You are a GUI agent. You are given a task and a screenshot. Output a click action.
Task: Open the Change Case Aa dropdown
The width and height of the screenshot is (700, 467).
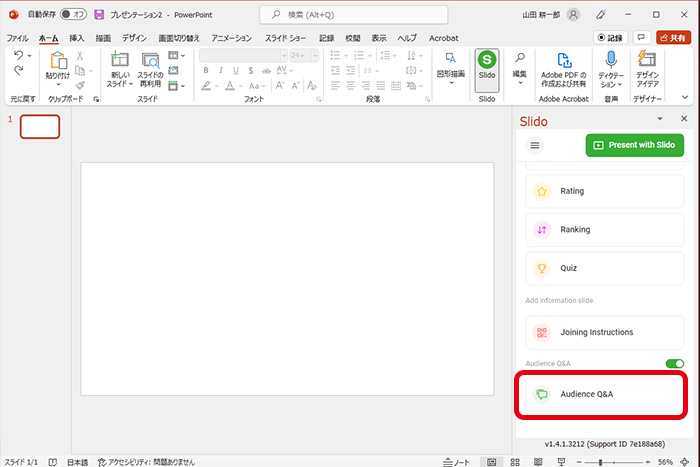click(x=257, y=86)
